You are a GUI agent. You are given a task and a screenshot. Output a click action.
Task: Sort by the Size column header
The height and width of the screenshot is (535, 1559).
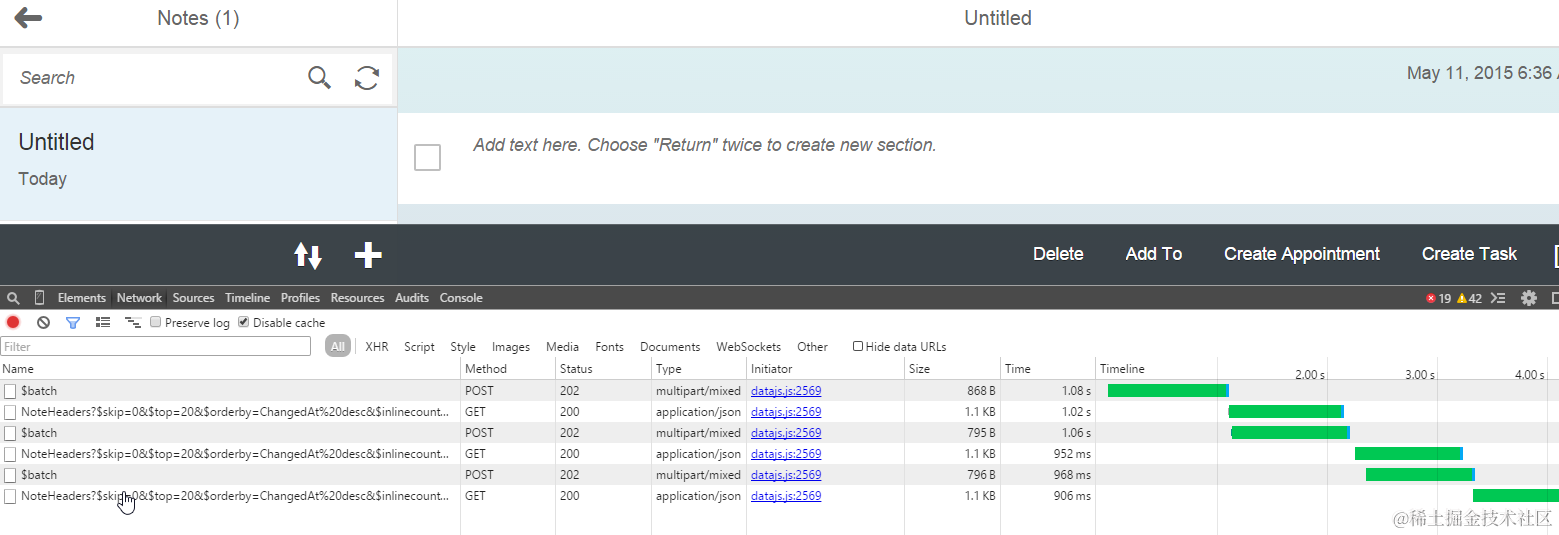pos(952,369)
